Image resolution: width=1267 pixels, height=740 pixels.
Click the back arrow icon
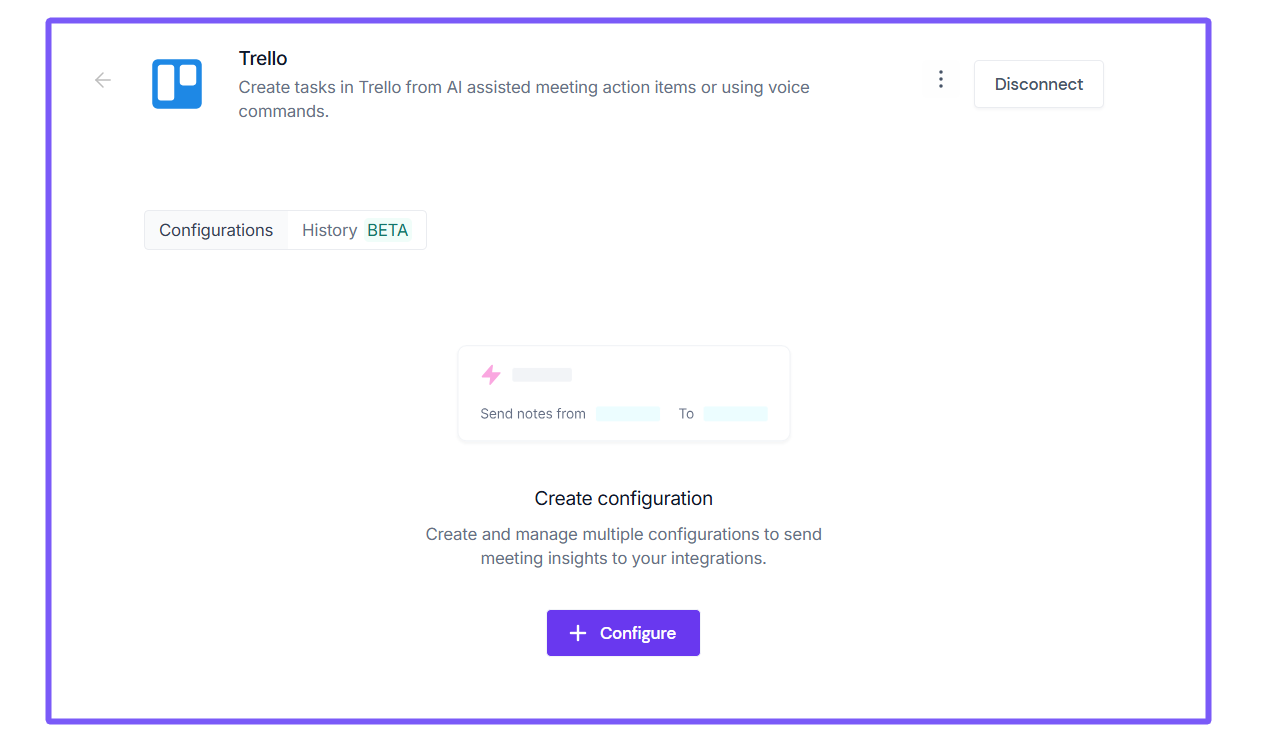click(103, 81)
